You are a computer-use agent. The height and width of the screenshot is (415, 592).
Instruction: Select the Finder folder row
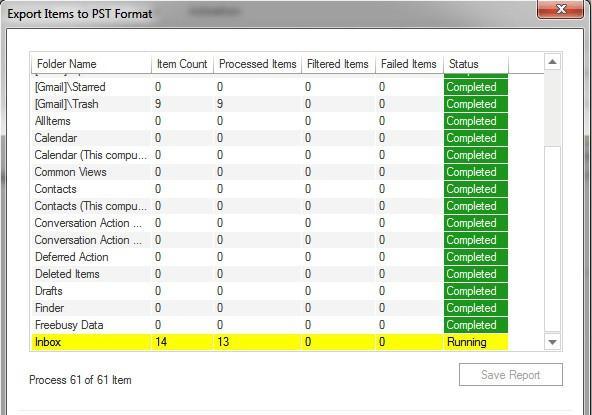click(270, 308)
